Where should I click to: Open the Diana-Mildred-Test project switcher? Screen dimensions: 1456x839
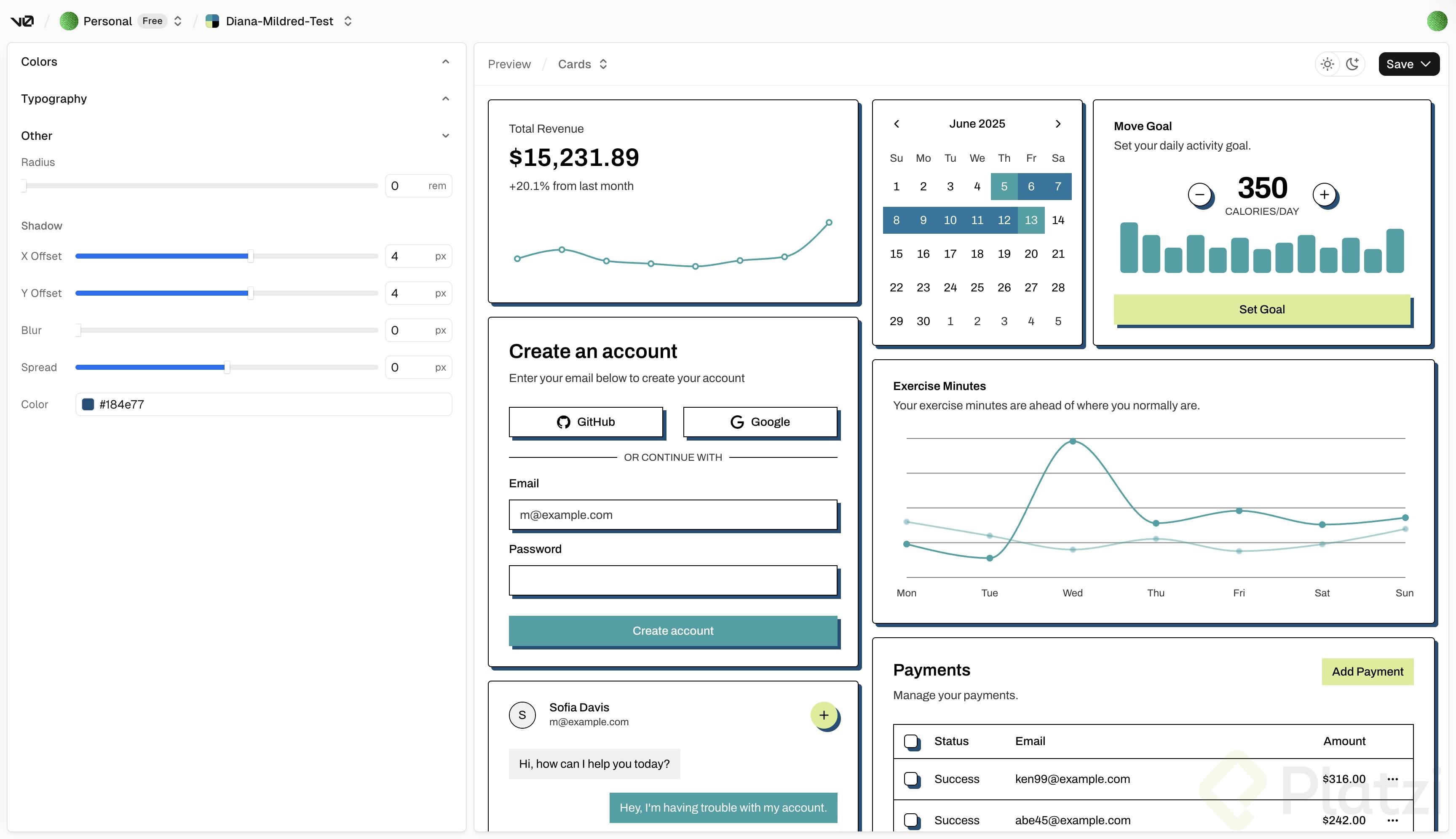tap(348, 21)
